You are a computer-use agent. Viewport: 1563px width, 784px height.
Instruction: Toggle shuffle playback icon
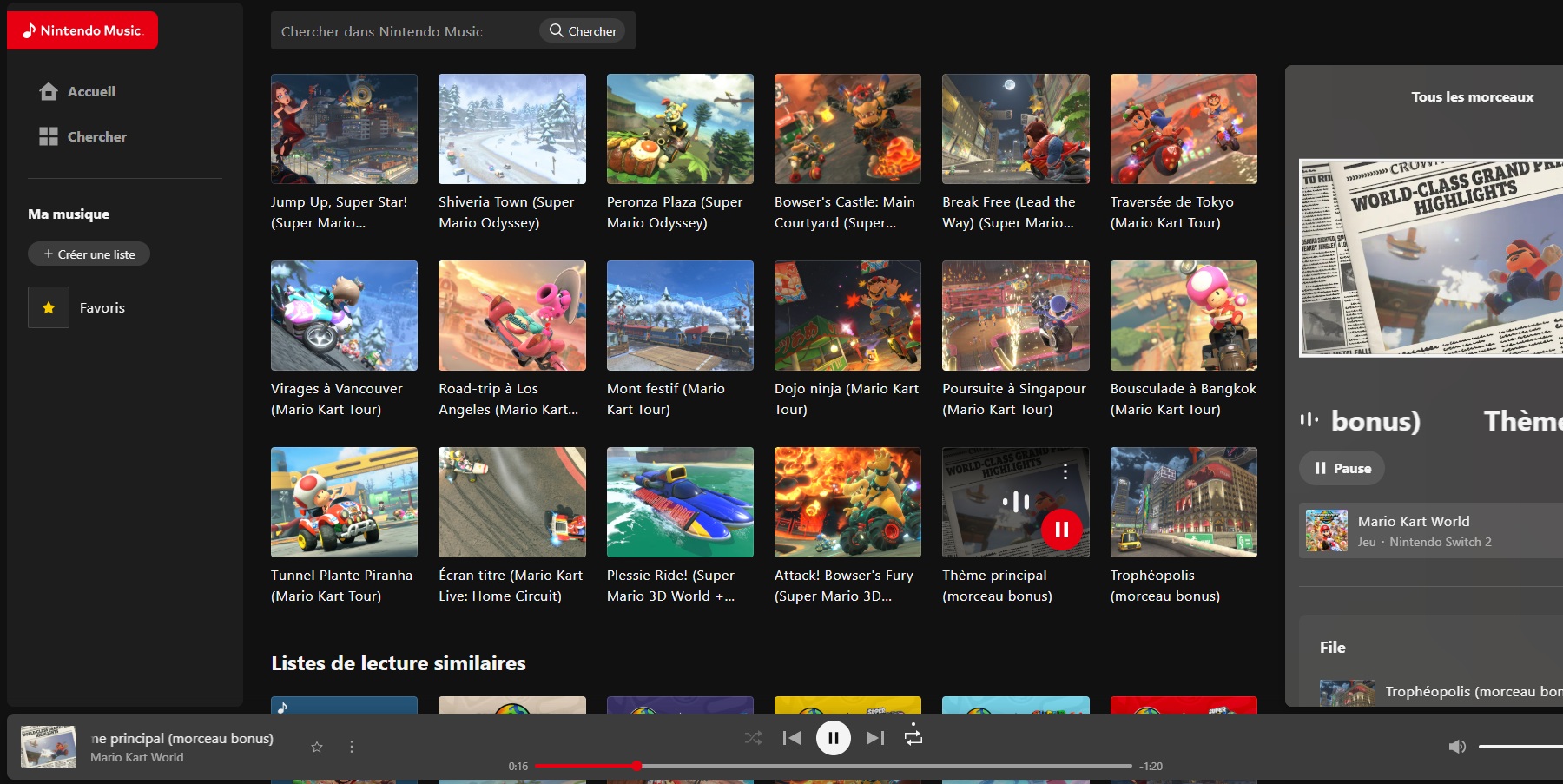tap(753, 738)
